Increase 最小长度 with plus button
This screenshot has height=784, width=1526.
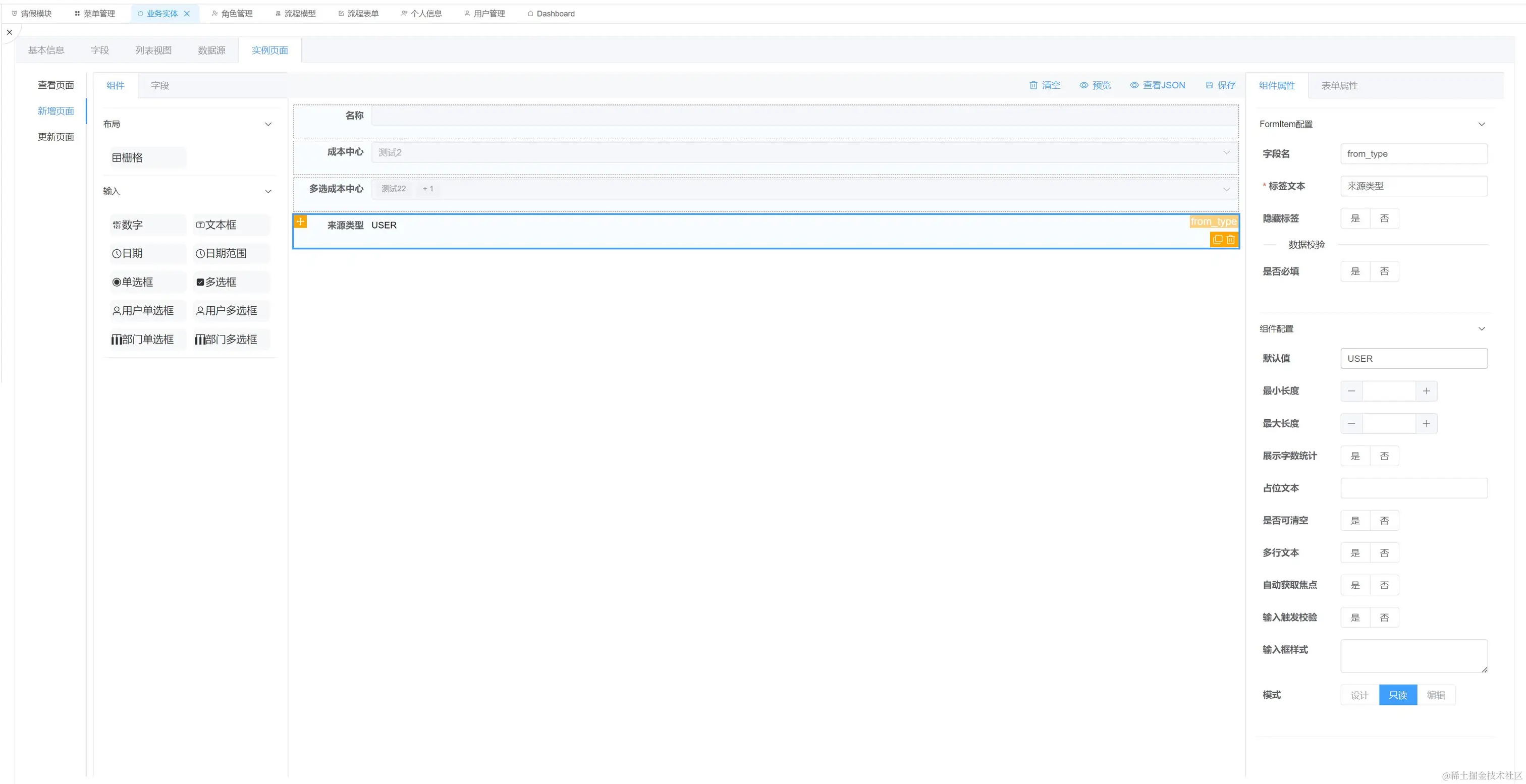[x=1426, y=391]
